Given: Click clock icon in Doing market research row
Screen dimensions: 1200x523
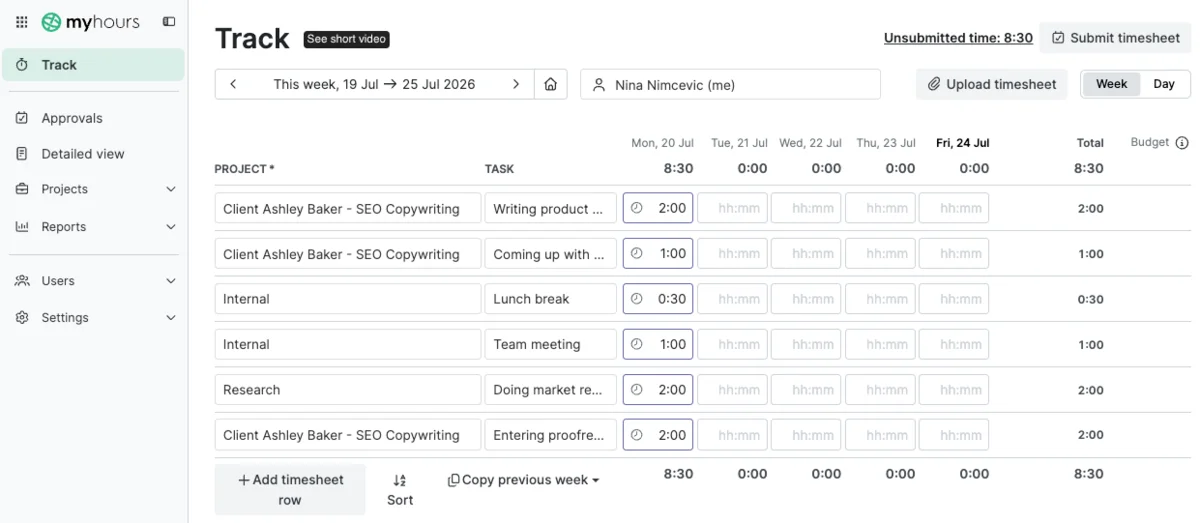Looking at the screenshot, I should point(637,390).
